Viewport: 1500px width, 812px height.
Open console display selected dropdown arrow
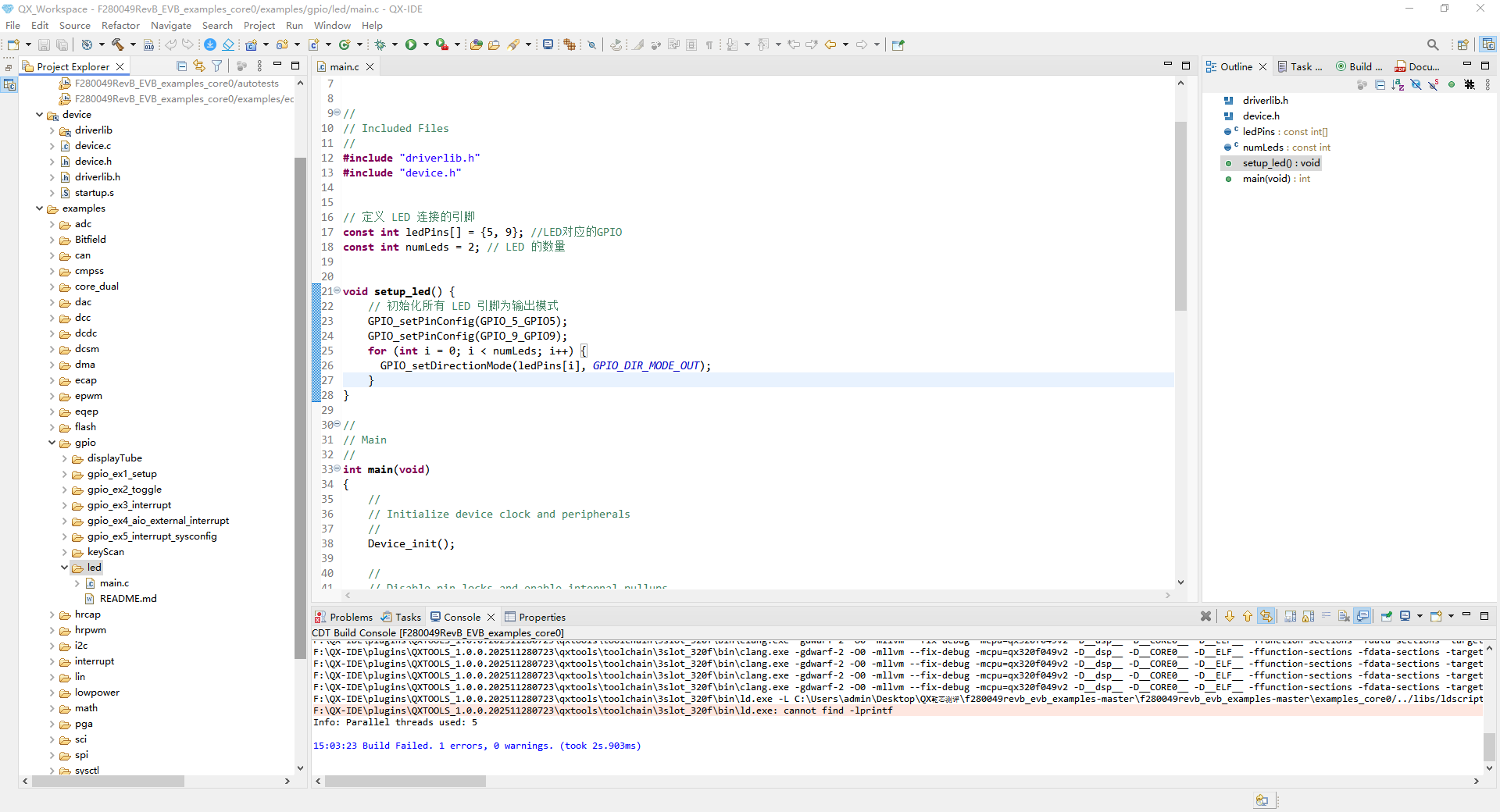(x=1420, y=616)
